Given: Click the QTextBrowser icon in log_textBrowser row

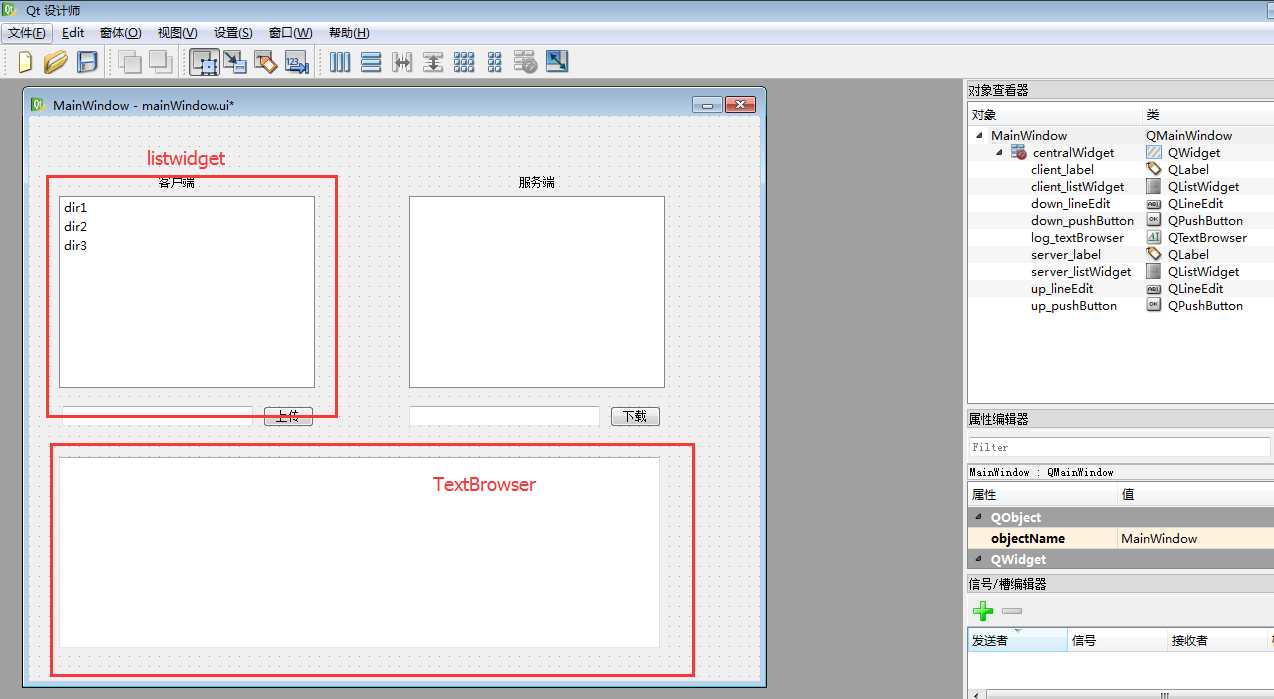Looking at the screenshot, I should [x=1154, y=238].
